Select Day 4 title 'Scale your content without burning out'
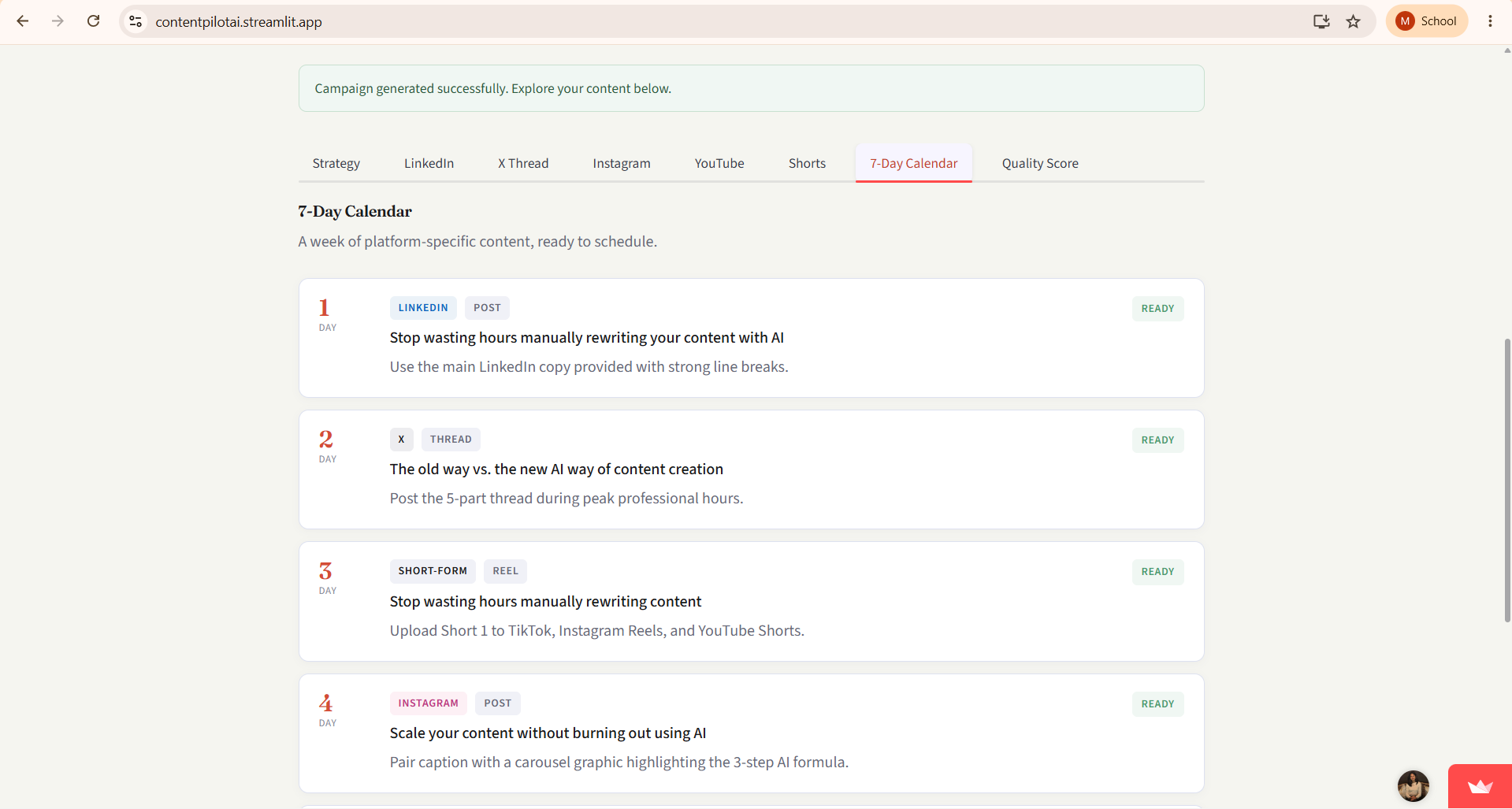This screenshot has width=1512, height=809. pyautogui.click(x=548, y=733)
